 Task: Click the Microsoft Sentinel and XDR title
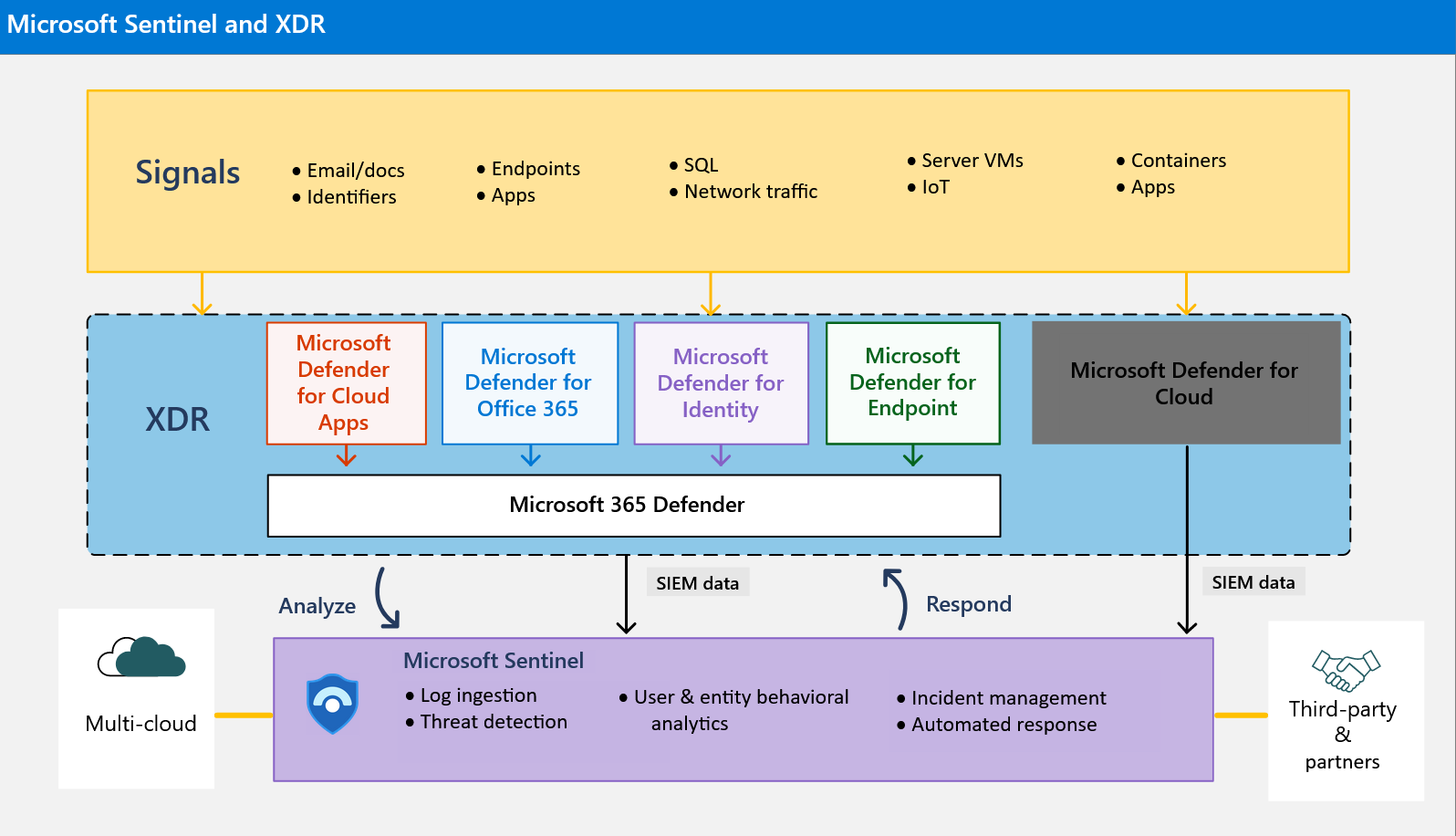click(x=166, y=25)
